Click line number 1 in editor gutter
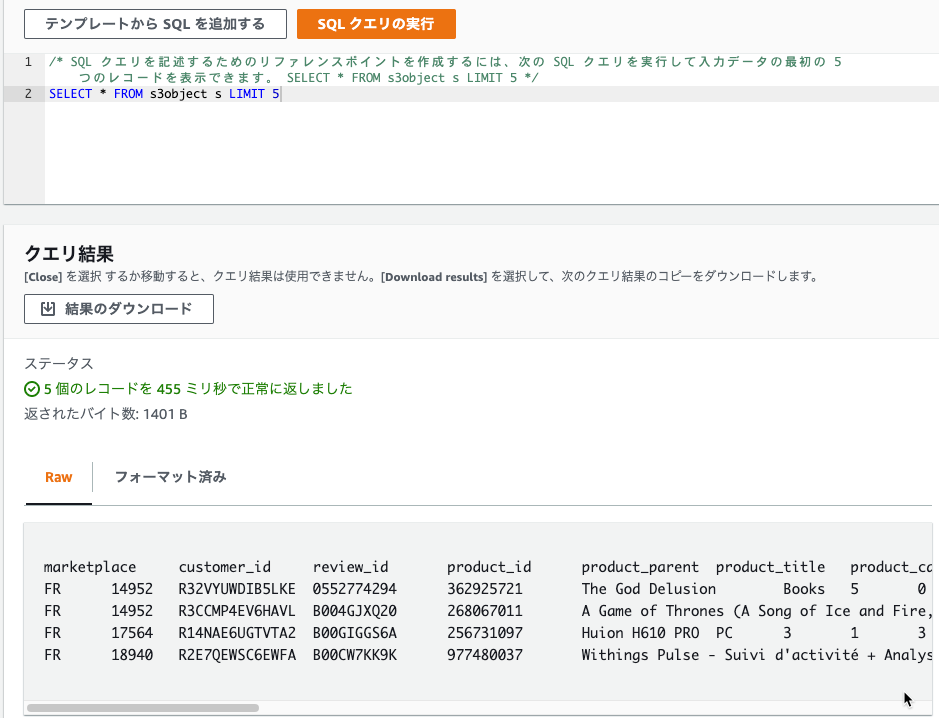 [x=28, y=62]
